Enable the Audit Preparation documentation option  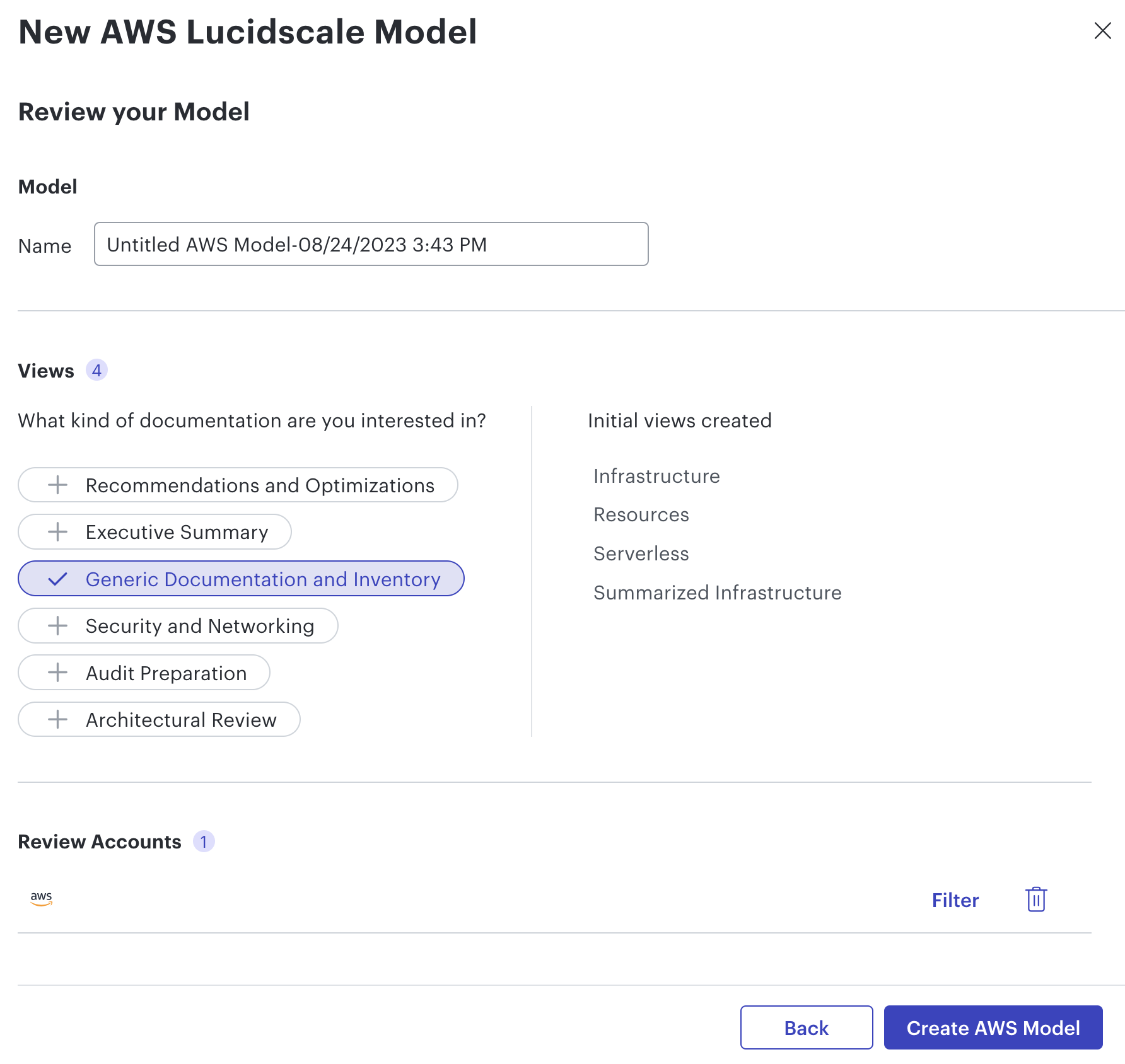click(144, 673)
